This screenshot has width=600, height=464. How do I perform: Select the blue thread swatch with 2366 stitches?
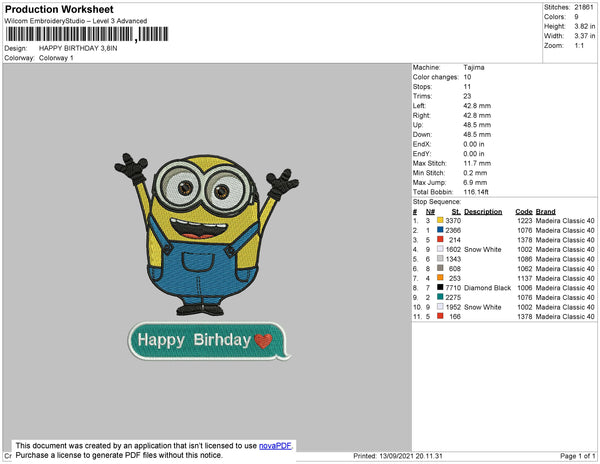coord(438,231)
